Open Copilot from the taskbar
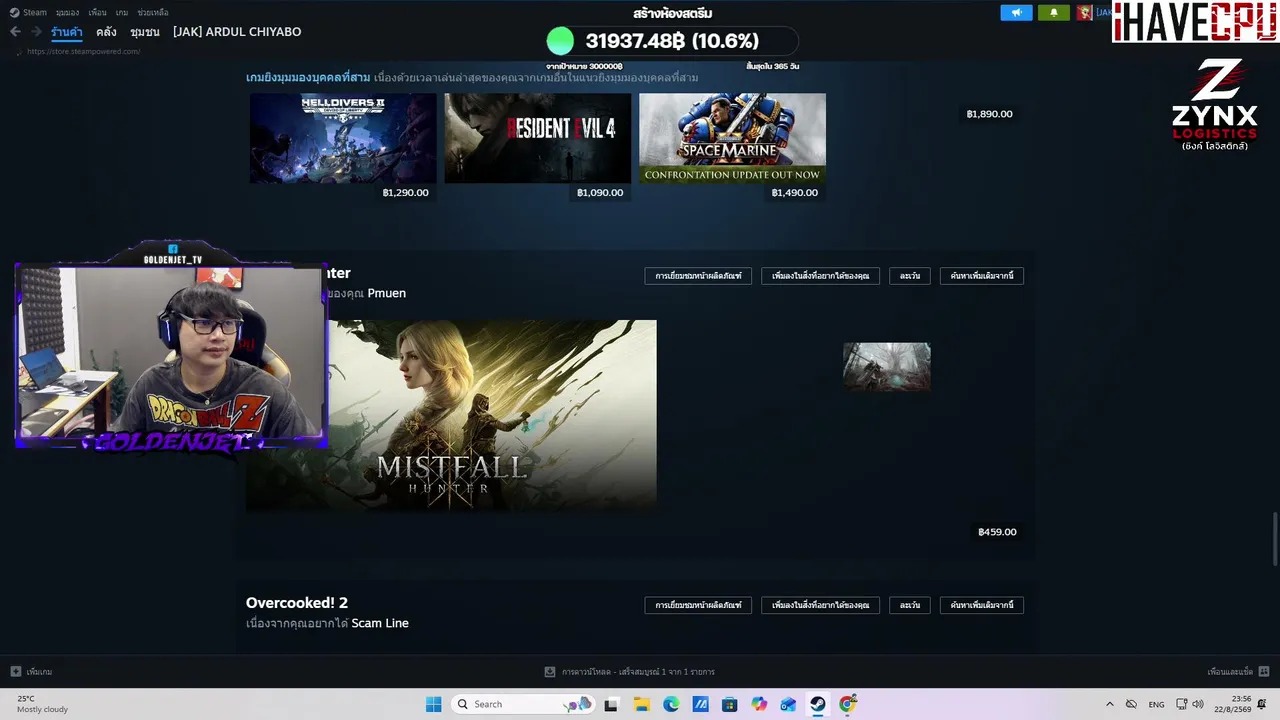This screenshot has height=720, width=1280. 759,704
